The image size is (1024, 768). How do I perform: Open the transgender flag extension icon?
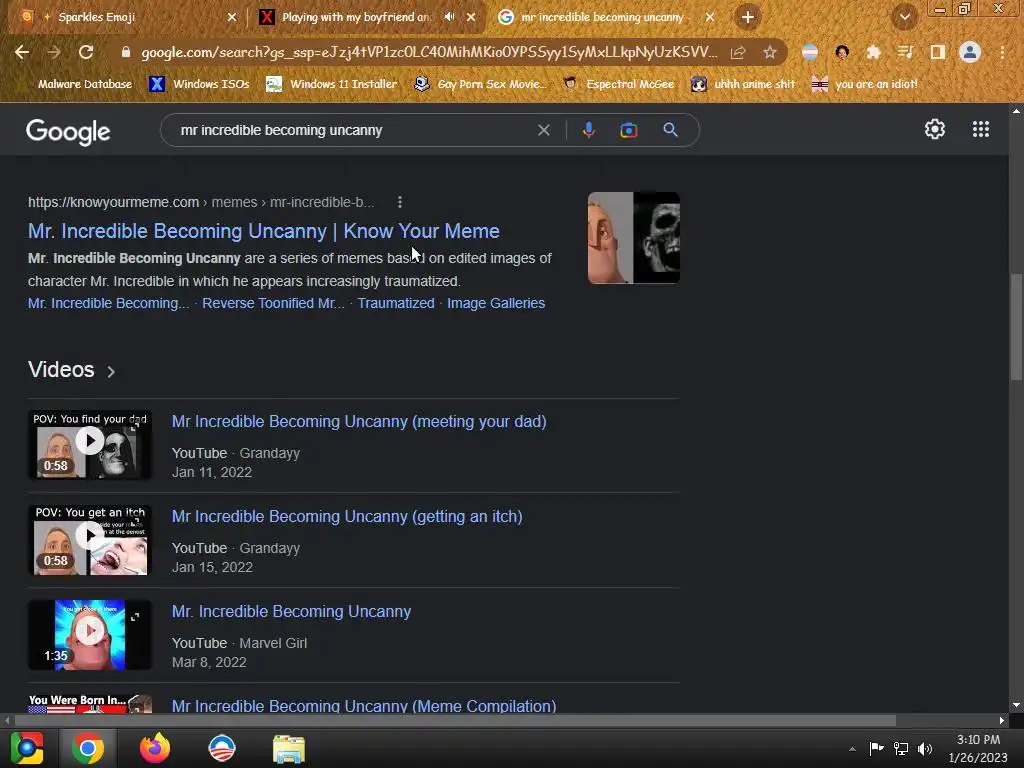810,52
